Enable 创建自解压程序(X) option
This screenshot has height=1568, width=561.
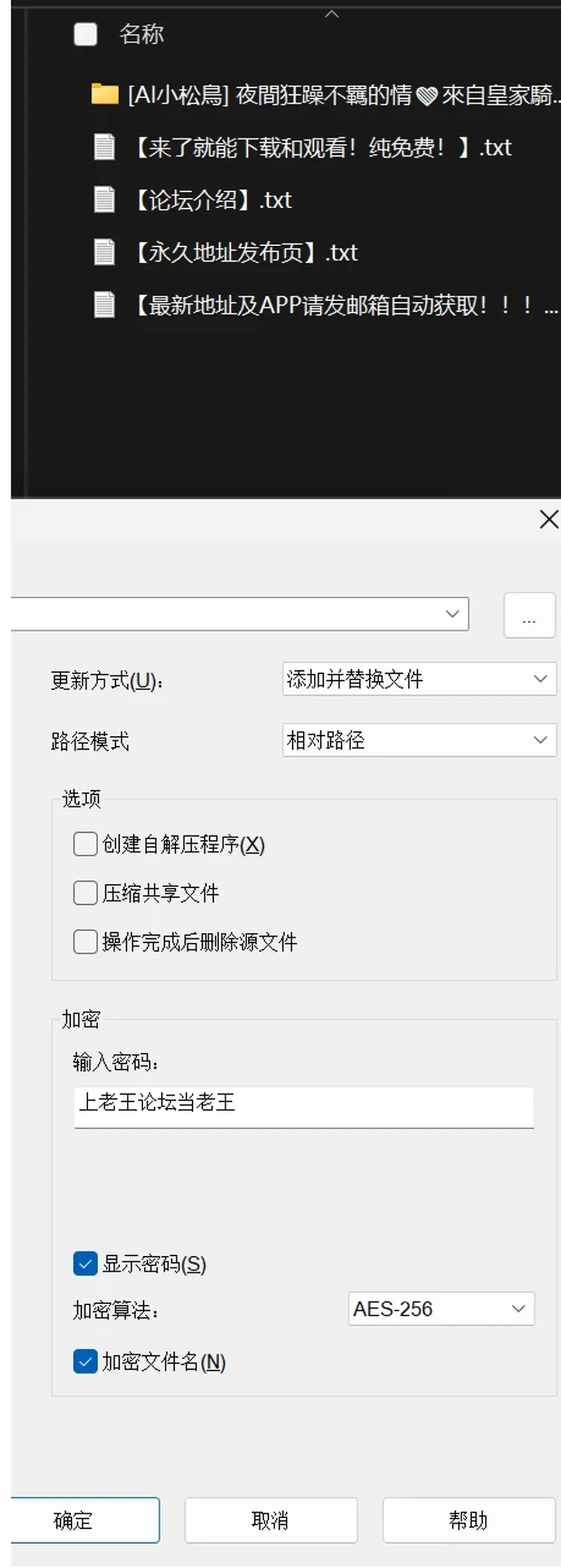pyautogui.click(x=85, y=845)
